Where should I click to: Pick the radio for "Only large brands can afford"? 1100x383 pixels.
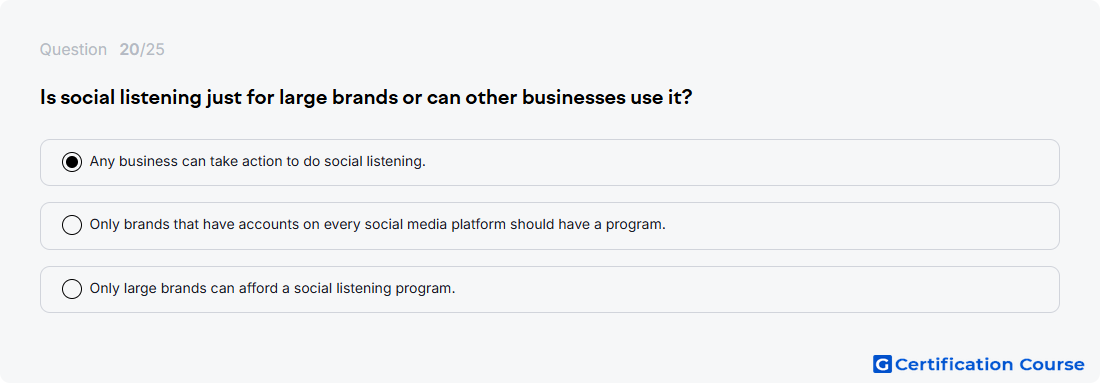pyautogui.click(x=72, y=288)
